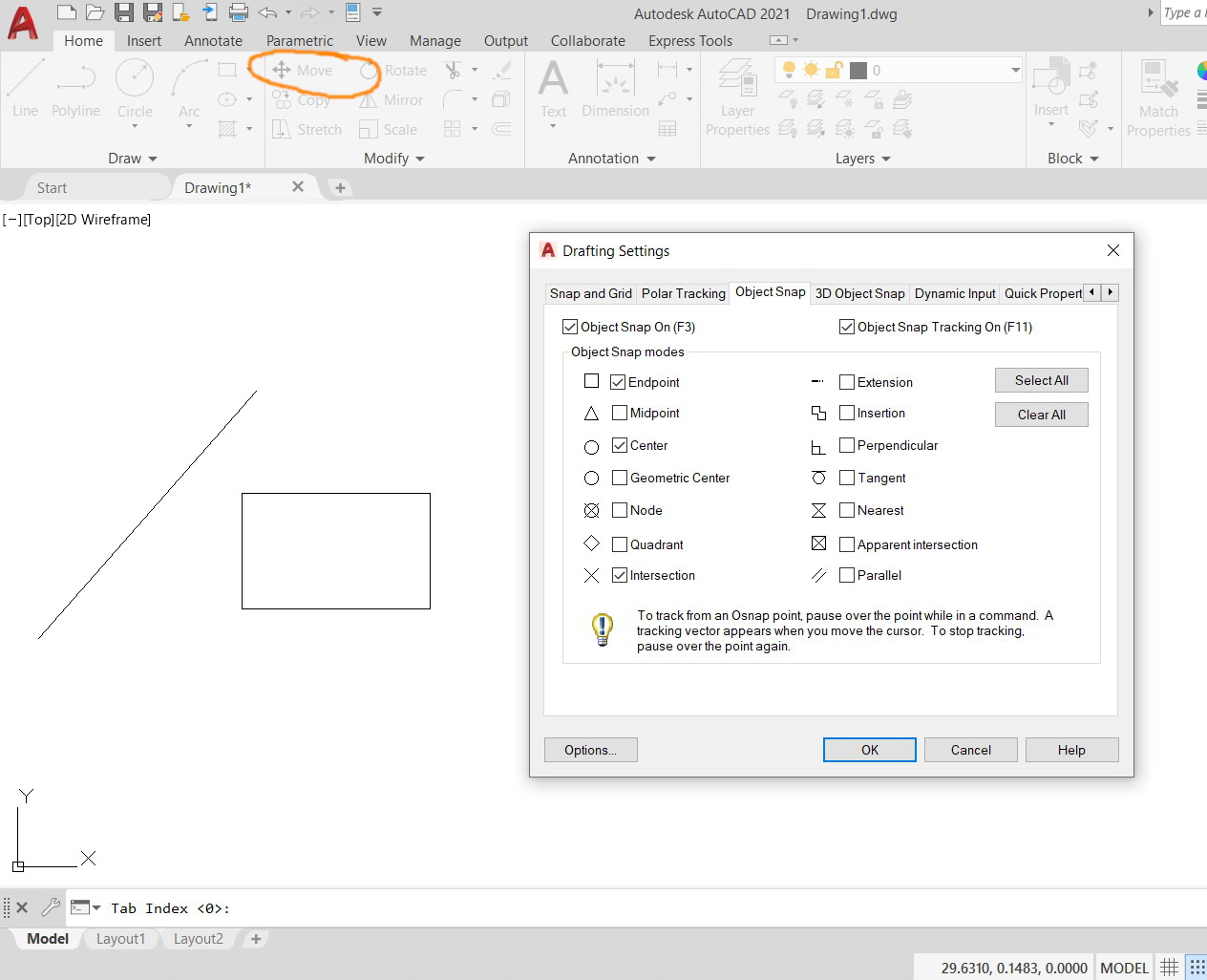
Task: Click the Undo arrow icon
Action: (267, 12)
